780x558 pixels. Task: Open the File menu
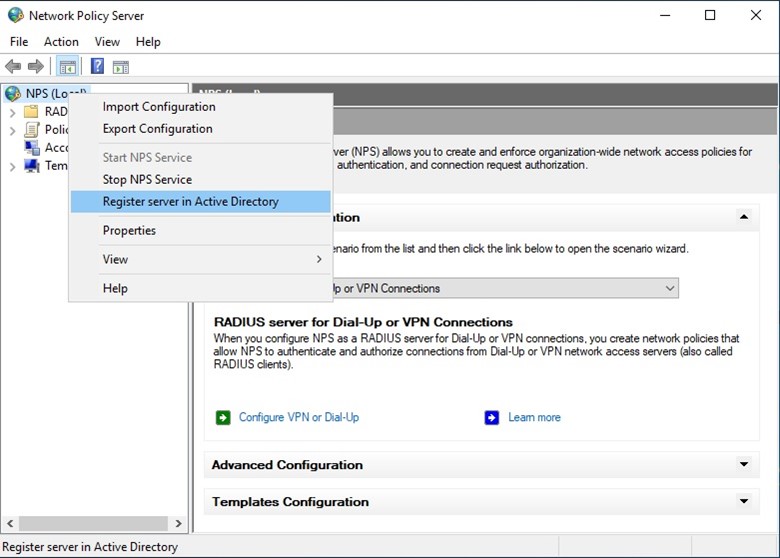19,42
